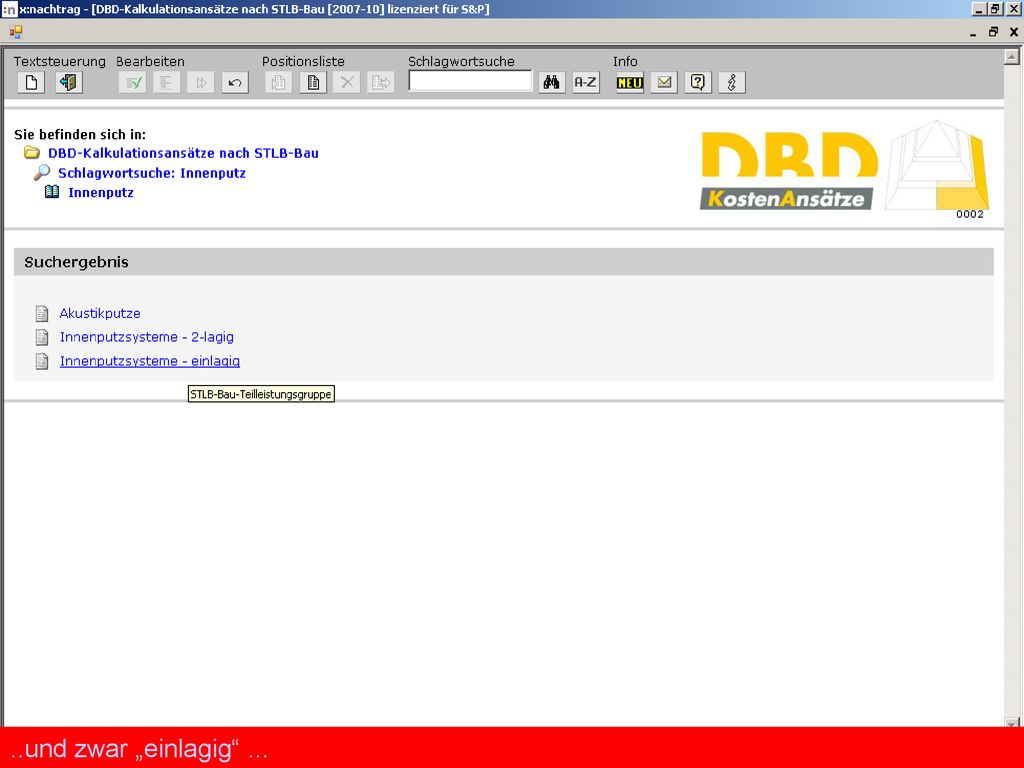Open the question mark help icon

[x=698, y=82]
